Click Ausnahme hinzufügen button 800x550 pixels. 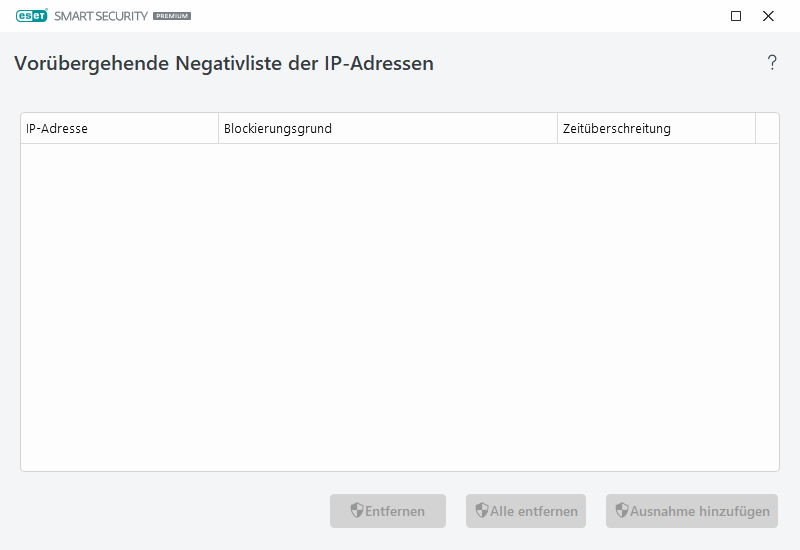click(692, 511)
